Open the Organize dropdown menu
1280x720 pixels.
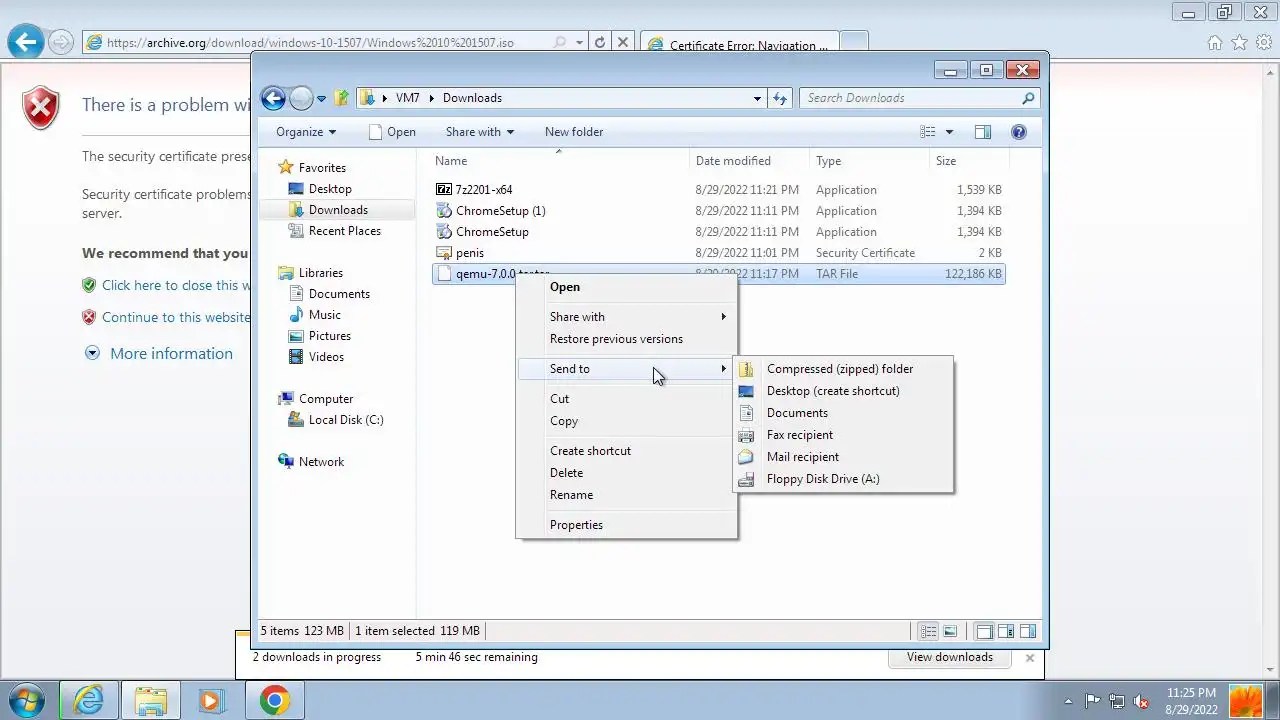tap(306, 132)
